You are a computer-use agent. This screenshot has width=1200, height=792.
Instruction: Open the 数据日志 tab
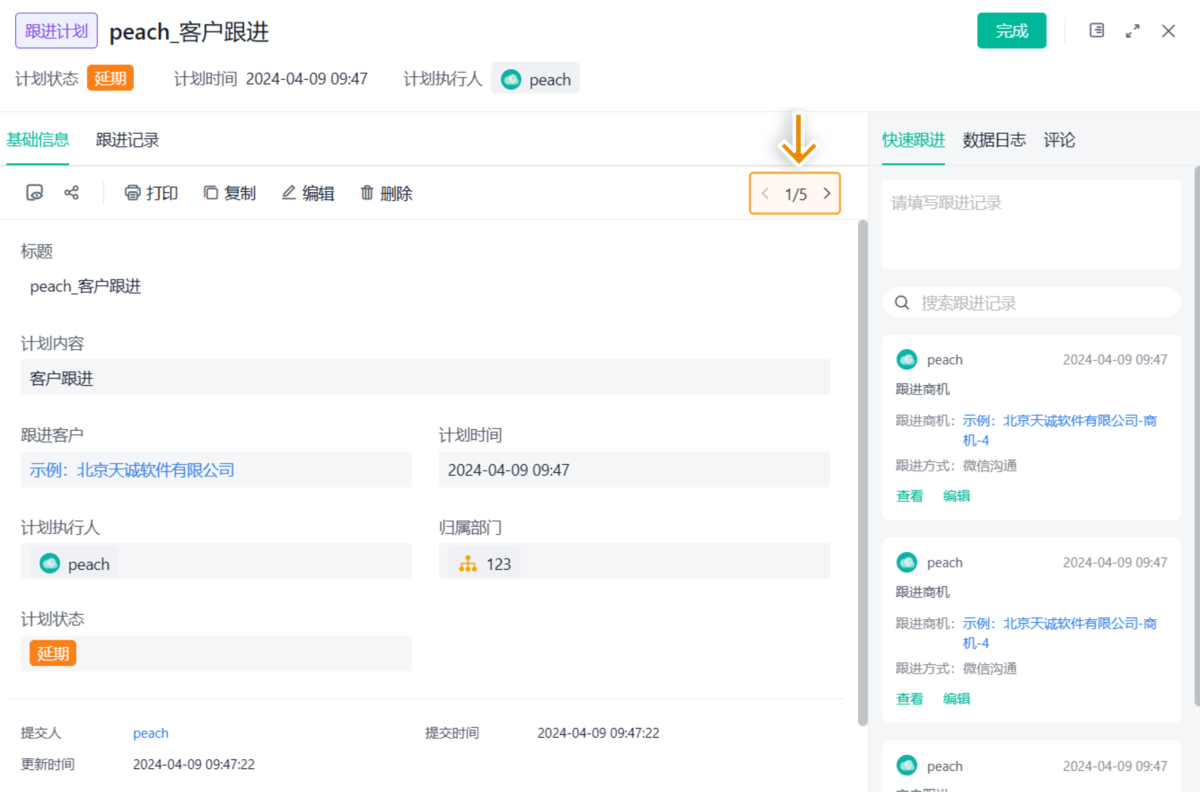[994, 140]
